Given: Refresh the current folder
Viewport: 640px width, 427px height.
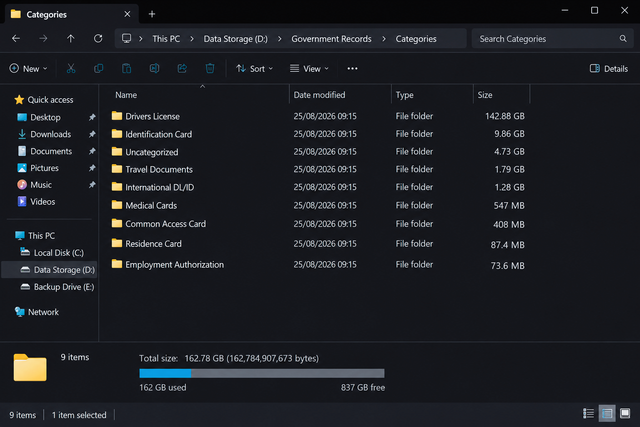Looking at the screenshot, I should pyautogui.click(x=98, y=38).
